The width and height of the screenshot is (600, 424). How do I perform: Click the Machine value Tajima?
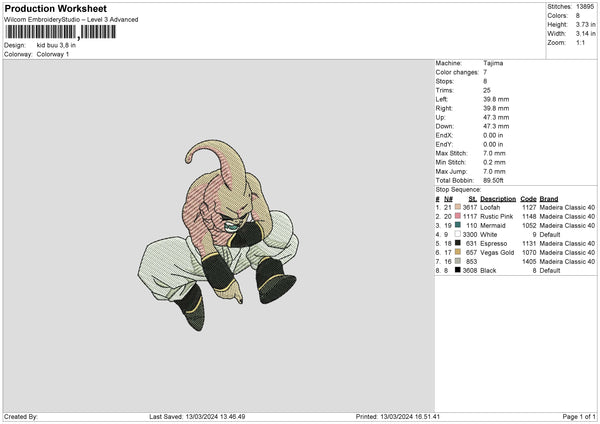(493, 63)
